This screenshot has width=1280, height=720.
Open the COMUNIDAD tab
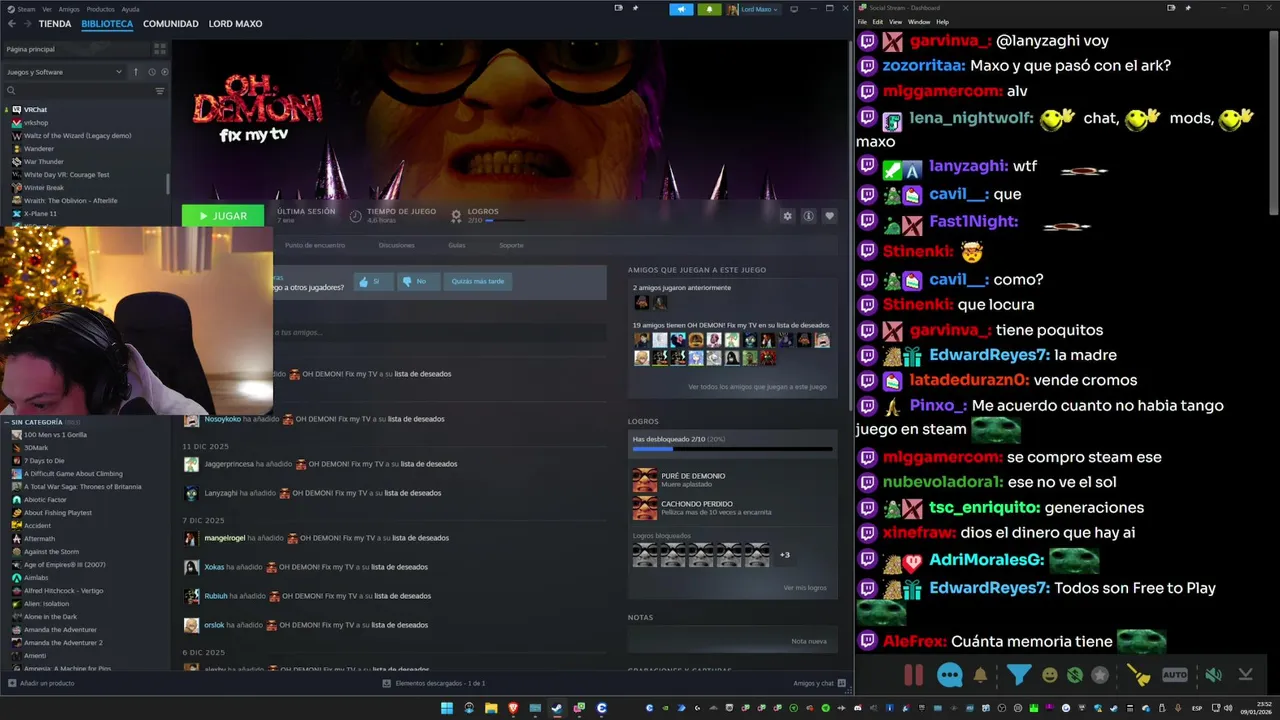[x=170, y=24]
